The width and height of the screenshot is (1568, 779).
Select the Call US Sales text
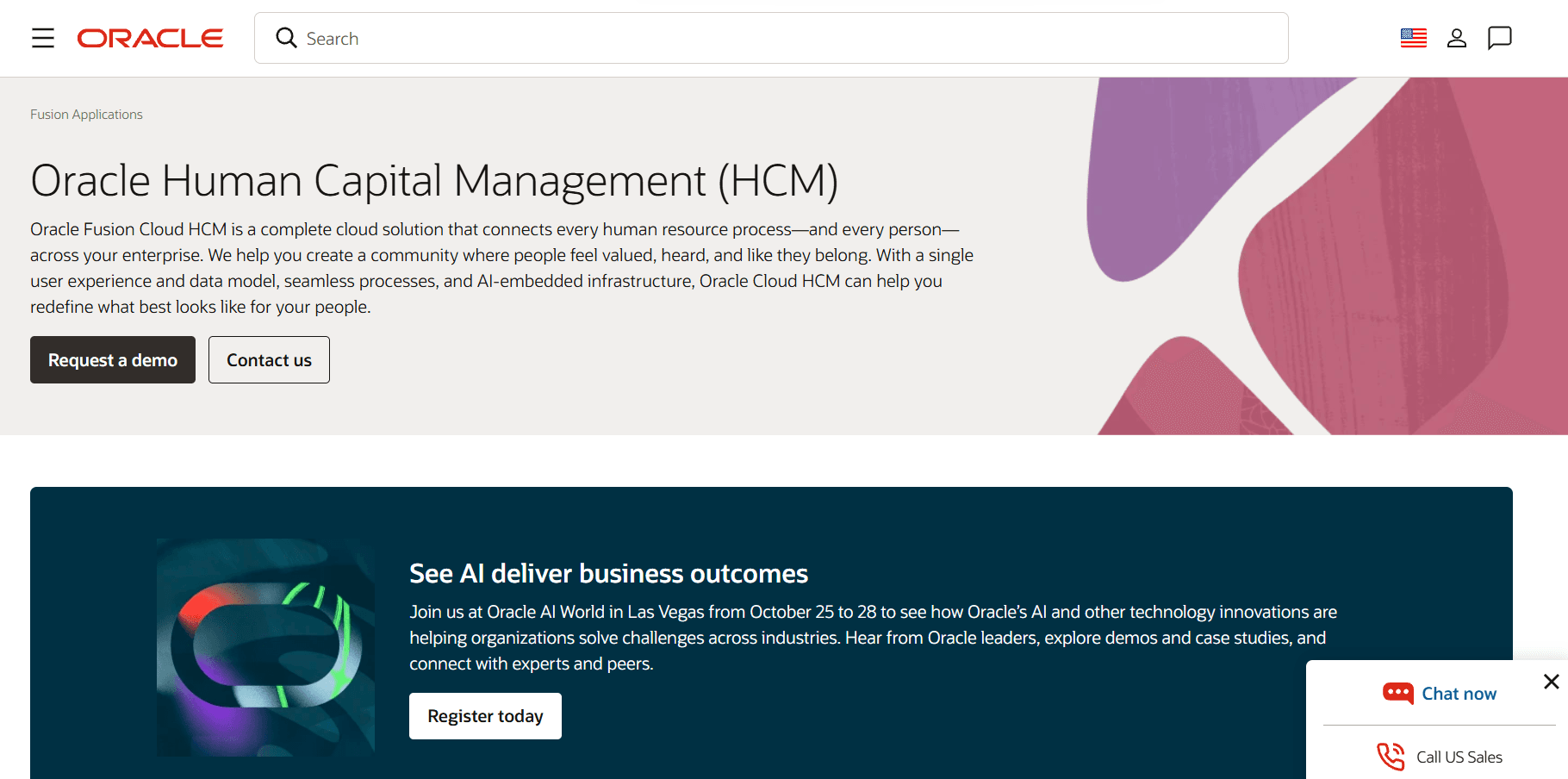[1459, 757]
